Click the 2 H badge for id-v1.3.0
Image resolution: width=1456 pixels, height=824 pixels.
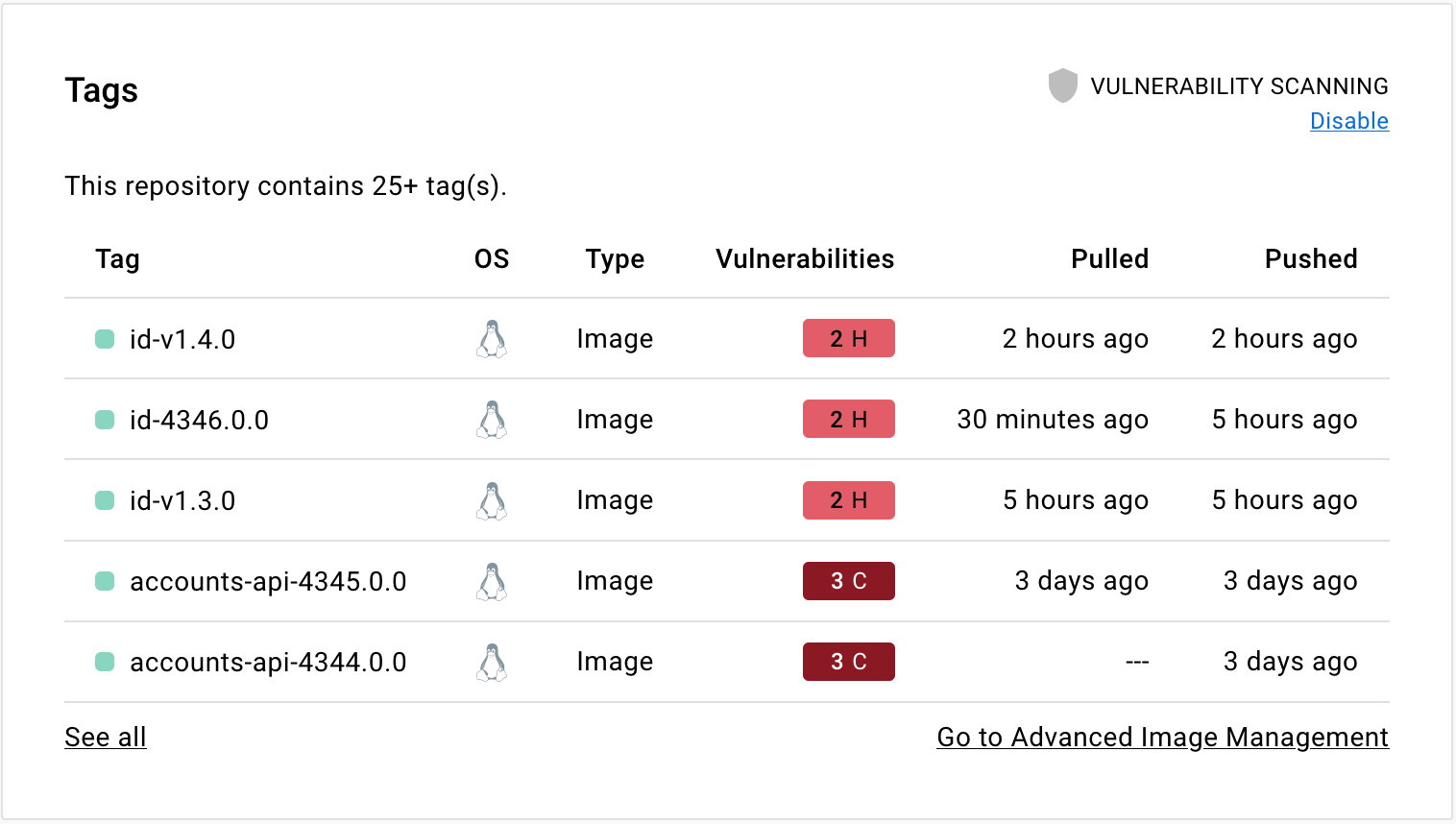tap(849, 500)
